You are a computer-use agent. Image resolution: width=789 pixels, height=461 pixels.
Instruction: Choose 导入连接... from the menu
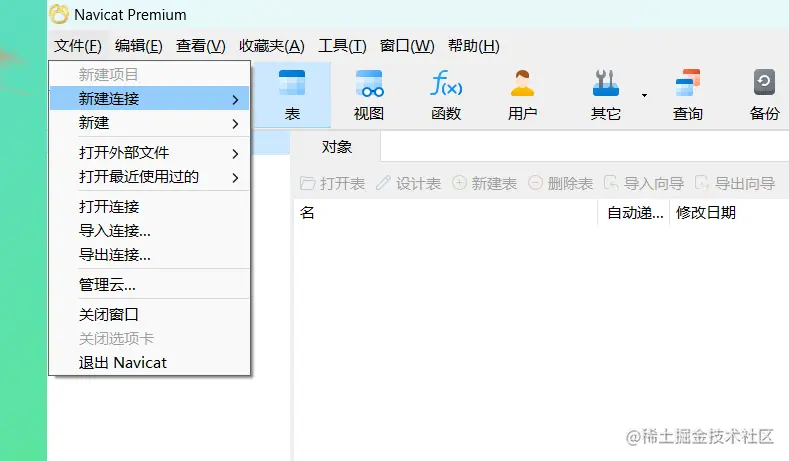[150, 230]
